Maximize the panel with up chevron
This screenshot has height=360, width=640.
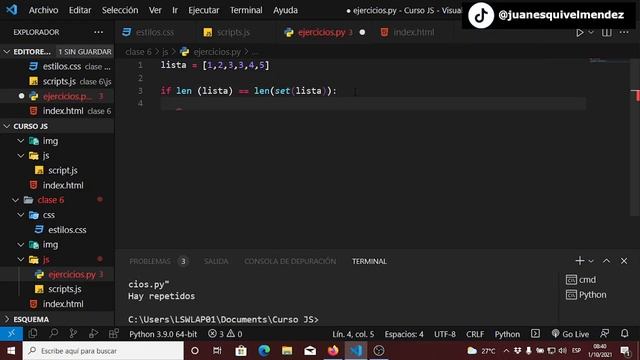point(607,261)
